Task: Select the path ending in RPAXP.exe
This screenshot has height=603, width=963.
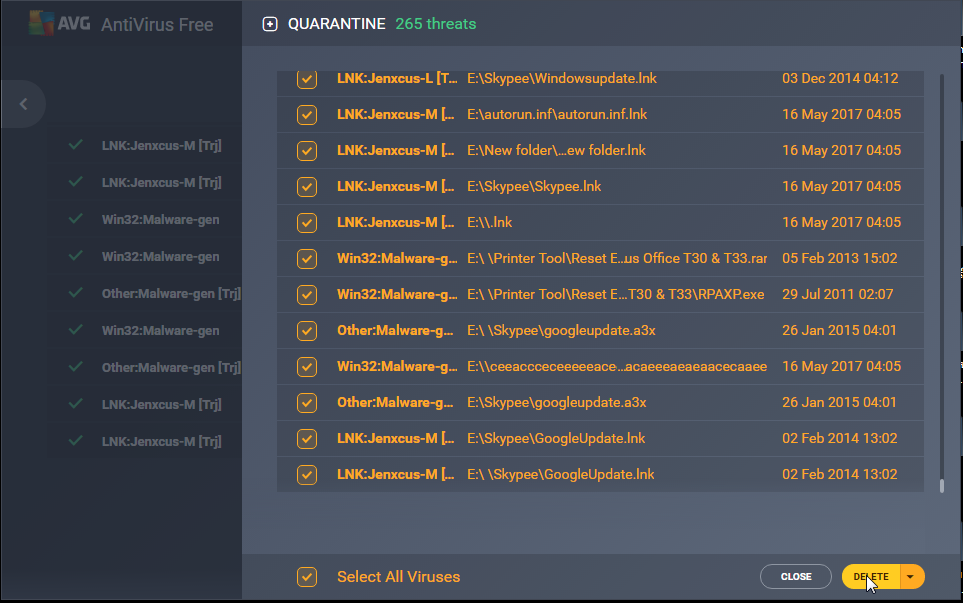Action: coord(616,294)
